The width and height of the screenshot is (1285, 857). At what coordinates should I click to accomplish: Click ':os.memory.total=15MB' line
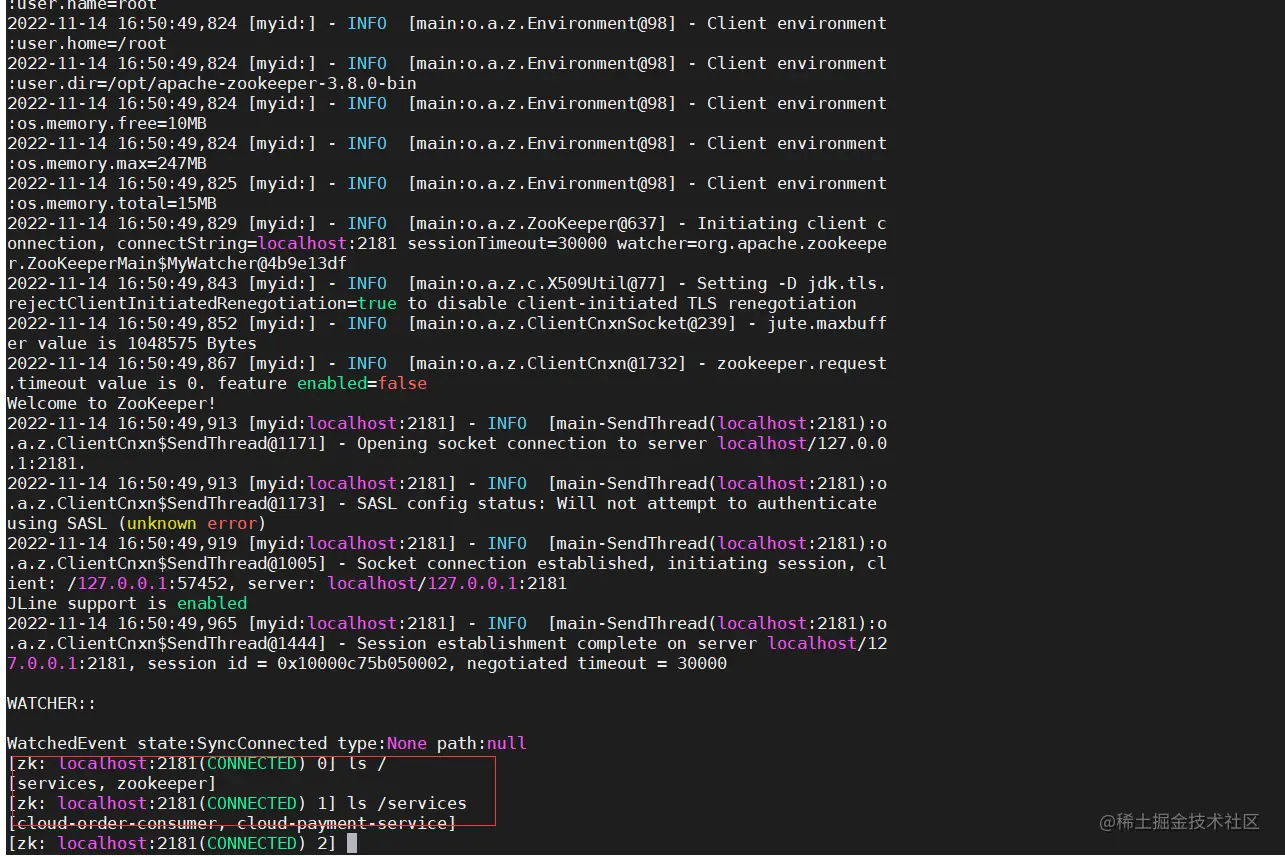pyautogui.click(x=112, y=203)
